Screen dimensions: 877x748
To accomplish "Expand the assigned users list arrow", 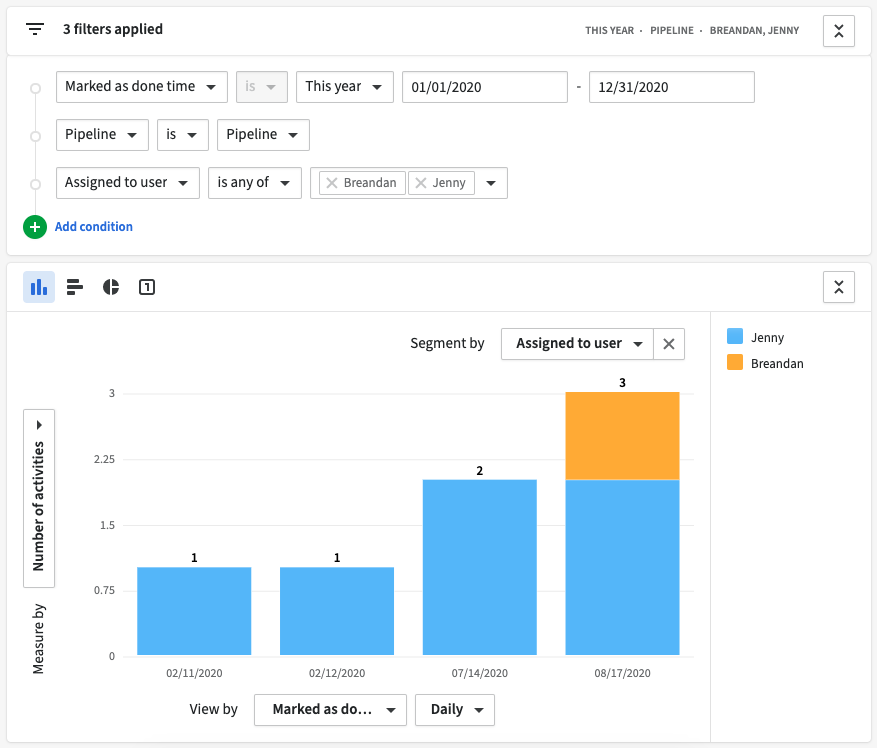I will (491, 183).
